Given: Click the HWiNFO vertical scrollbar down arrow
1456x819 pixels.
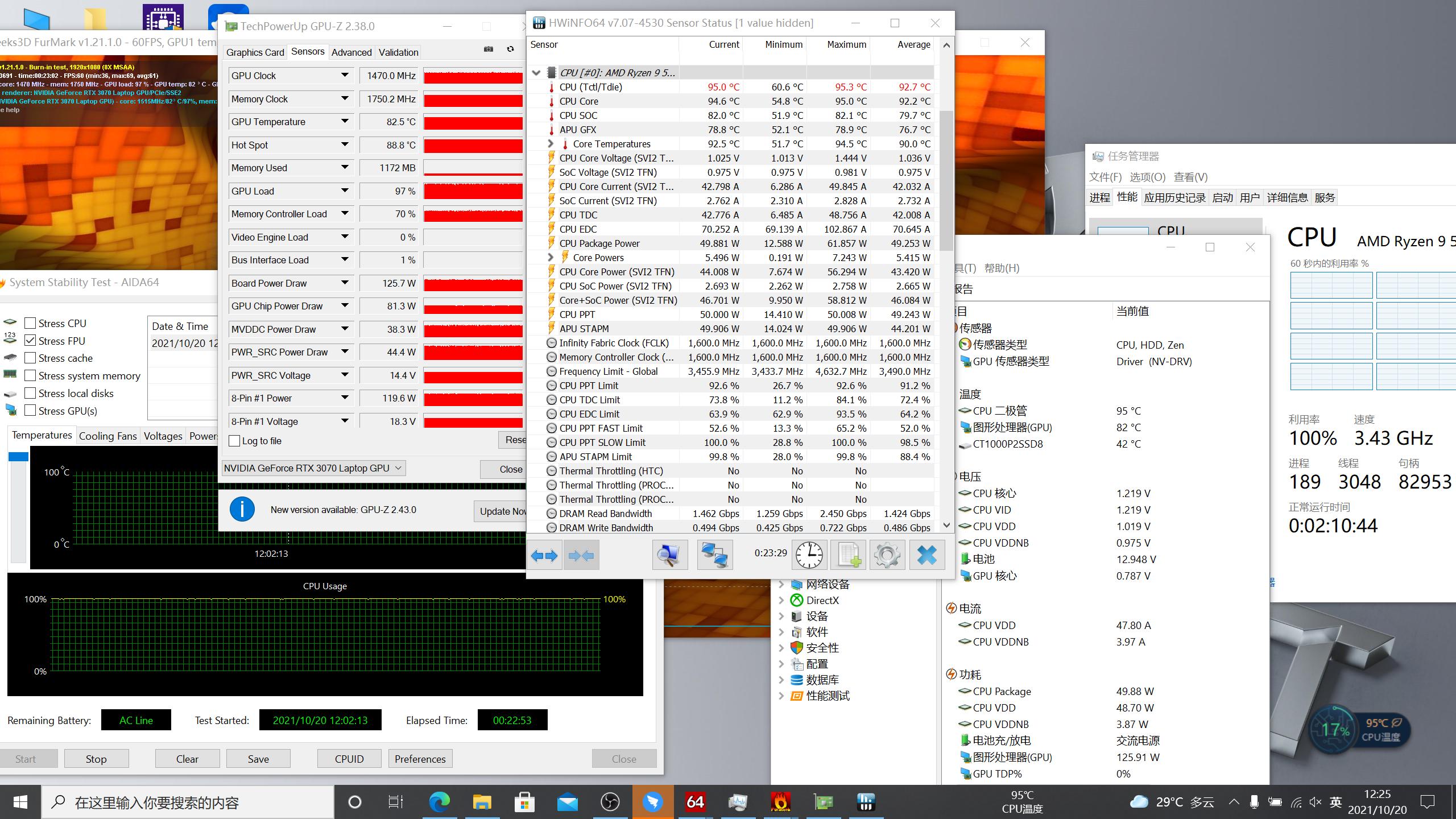Looking at the screenshot, I should (x=946, y=526).
